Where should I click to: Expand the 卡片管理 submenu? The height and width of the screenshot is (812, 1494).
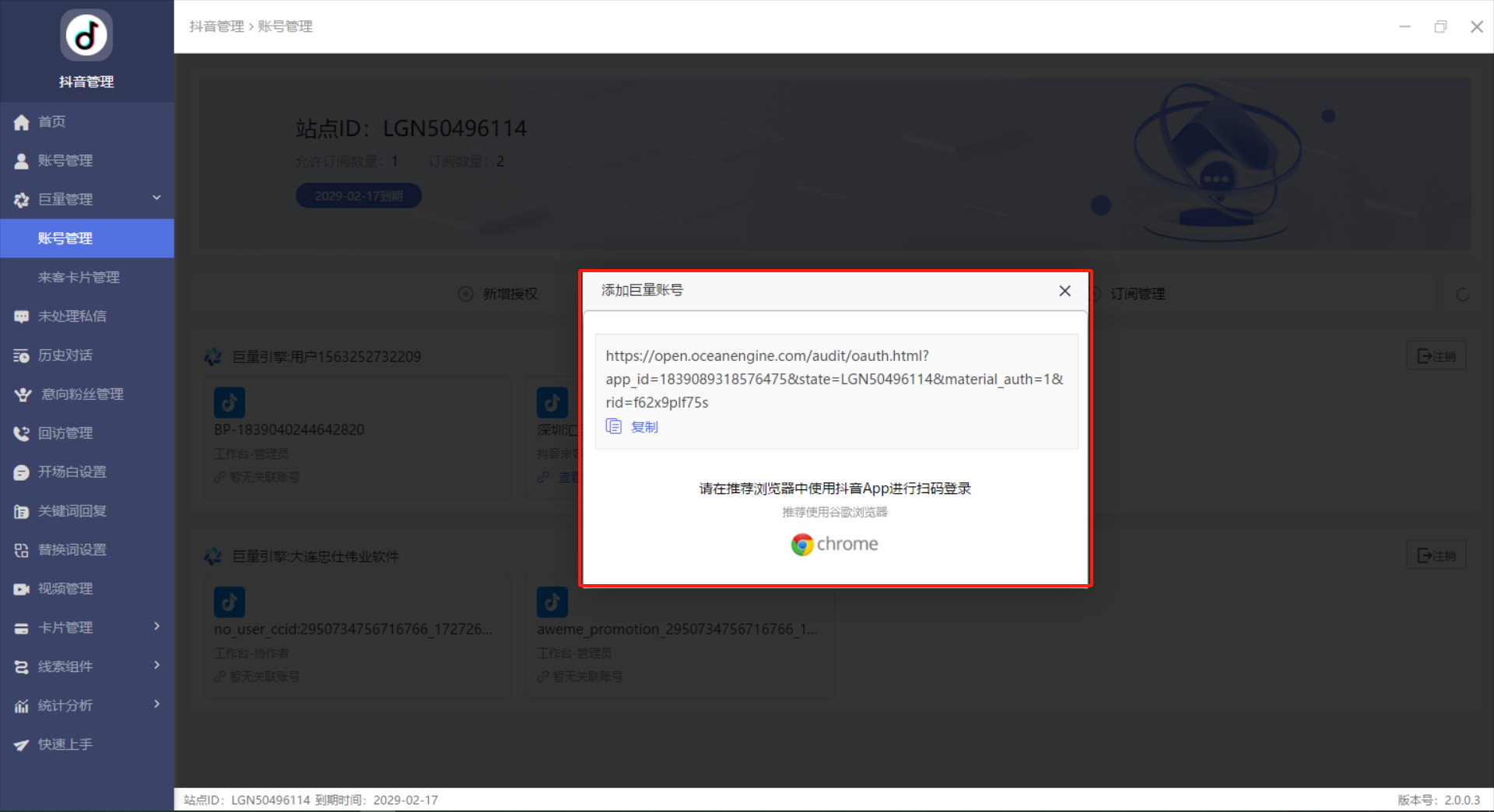click(156, 627)
